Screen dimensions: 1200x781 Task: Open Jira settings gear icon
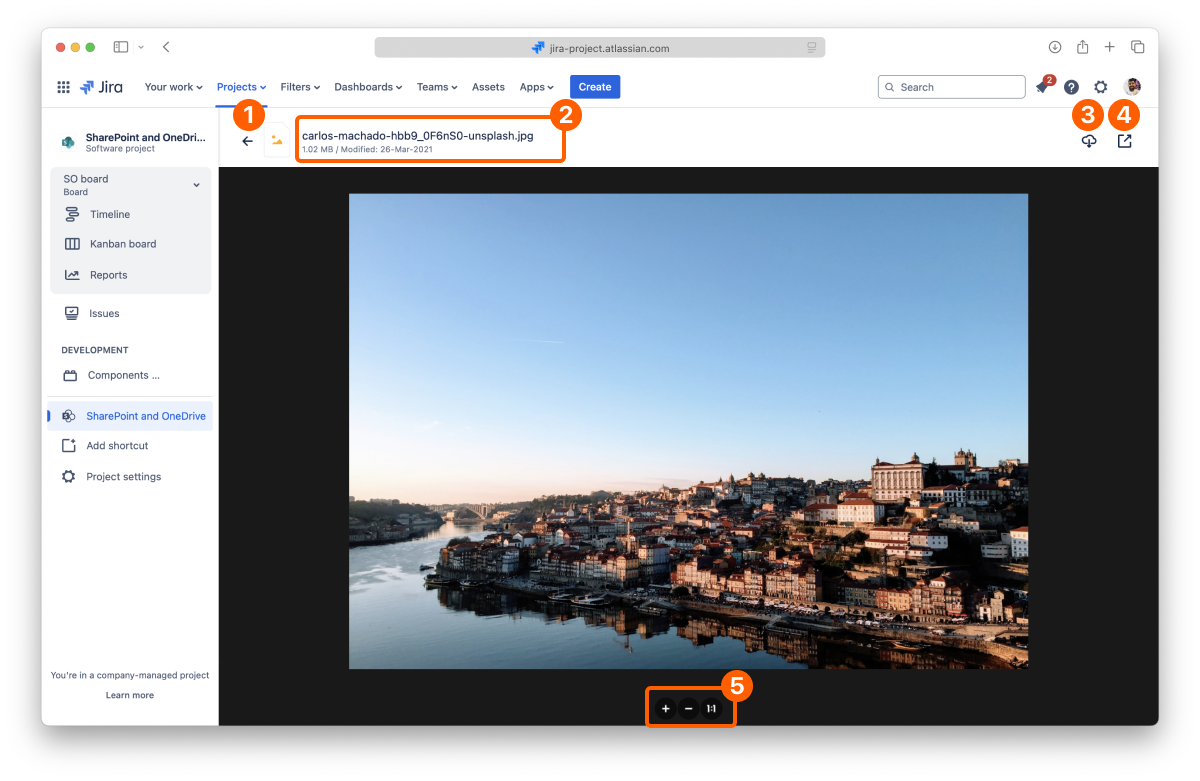point(1100,87)
